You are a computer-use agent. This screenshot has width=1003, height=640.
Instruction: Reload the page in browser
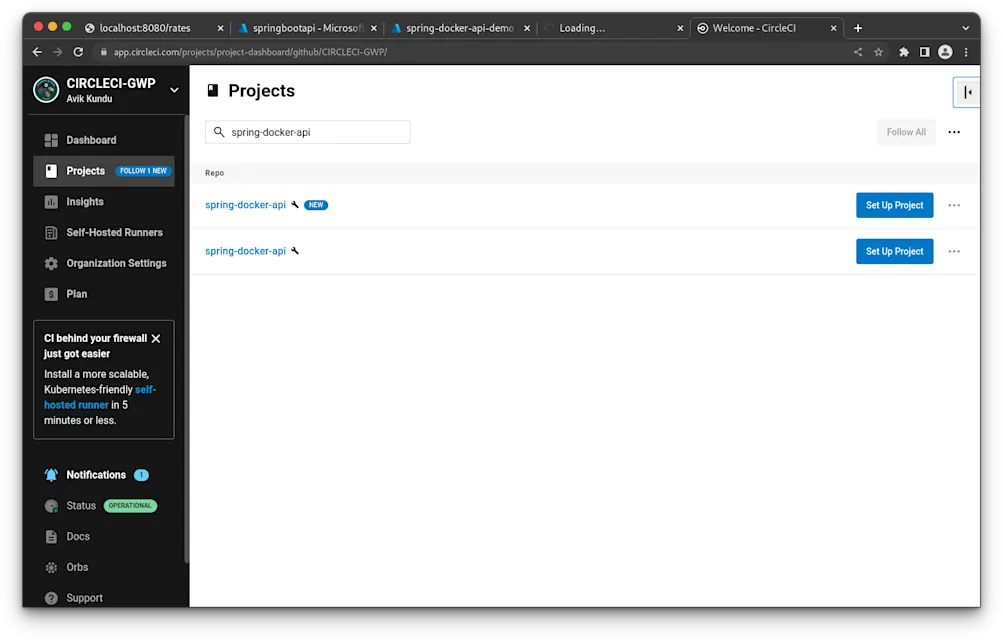tap(78, 52)
